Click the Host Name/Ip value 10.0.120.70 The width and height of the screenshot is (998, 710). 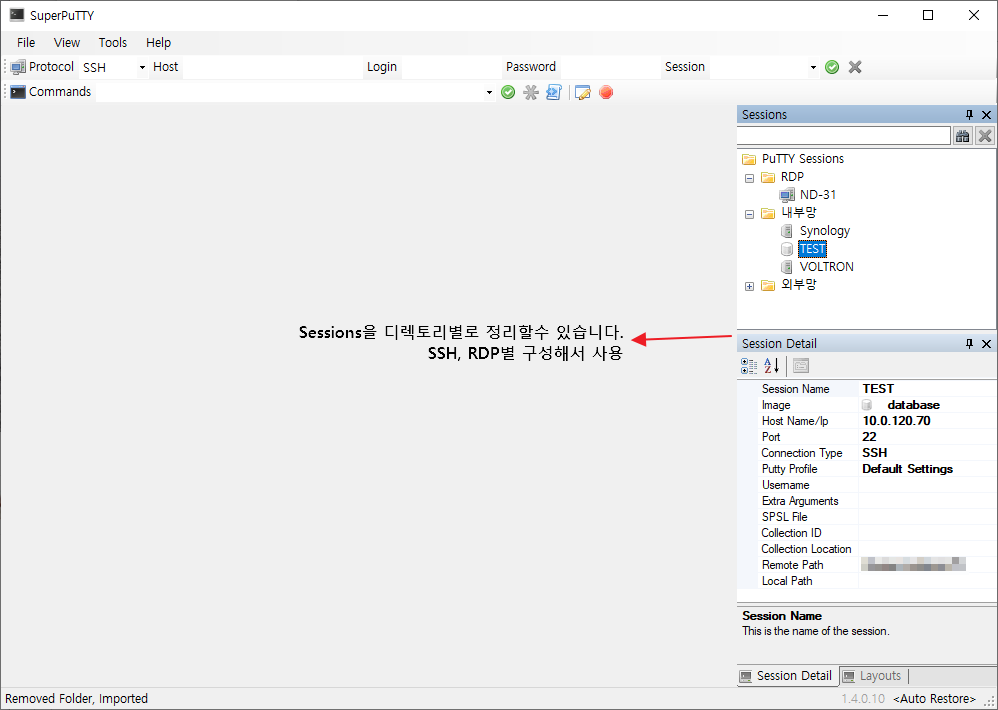896,421
